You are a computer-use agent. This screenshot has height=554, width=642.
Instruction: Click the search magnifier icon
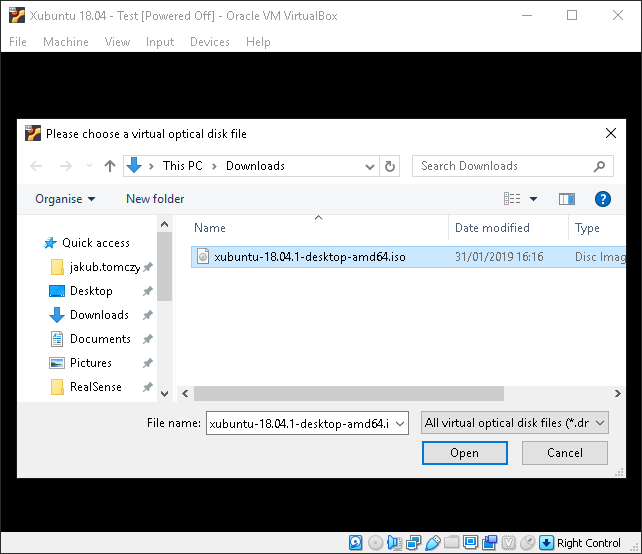(x=599, y=166)
